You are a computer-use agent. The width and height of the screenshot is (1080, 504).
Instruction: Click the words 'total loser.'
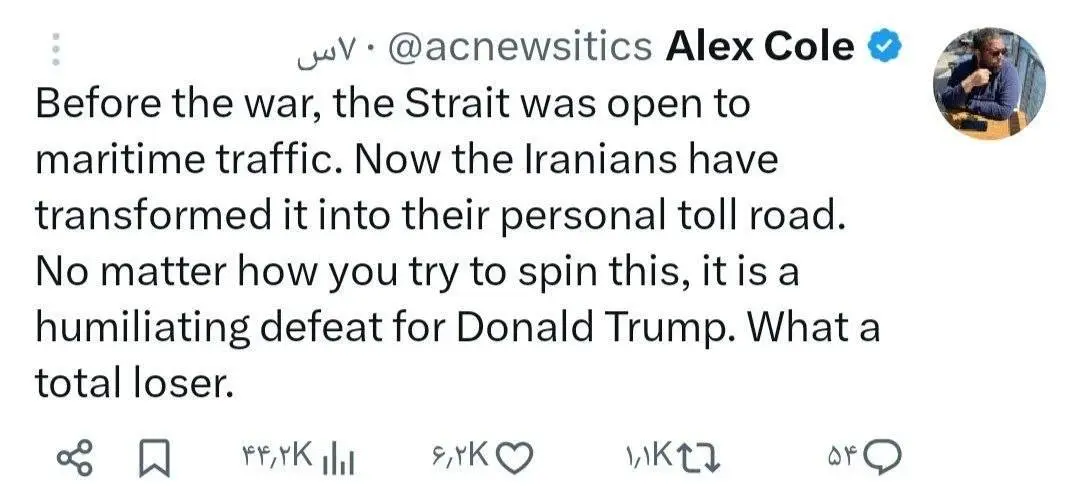pos(135,383)
